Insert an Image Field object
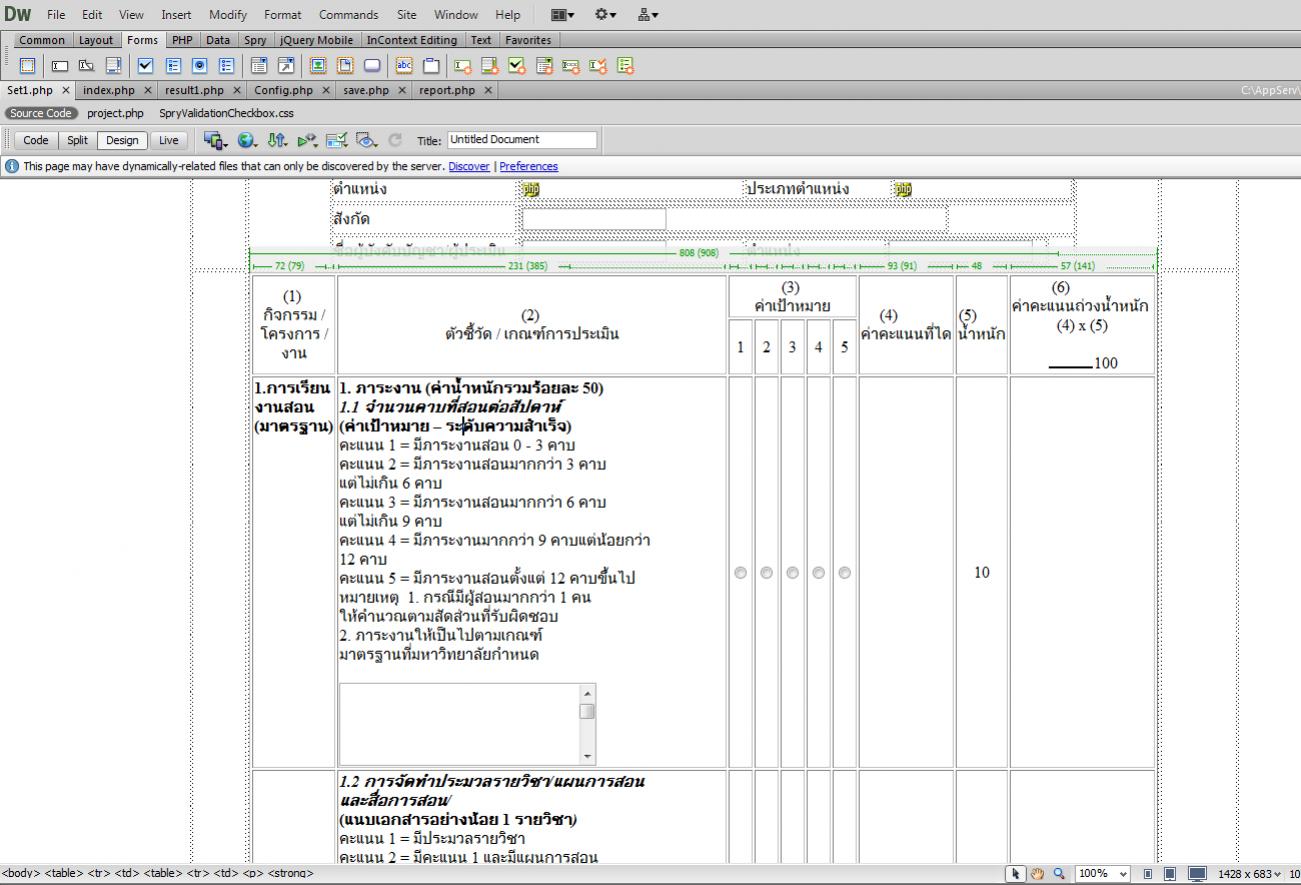This screenshot has height=885, width=1301. click(x=318, y=65)
